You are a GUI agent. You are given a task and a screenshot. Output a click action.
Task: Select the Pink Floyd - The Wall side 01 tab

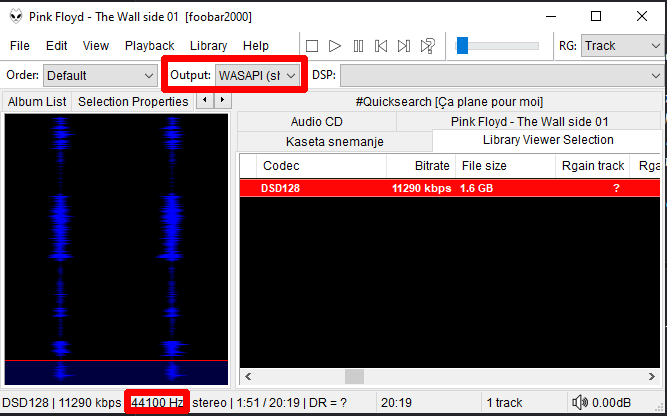tap(529, 122)
